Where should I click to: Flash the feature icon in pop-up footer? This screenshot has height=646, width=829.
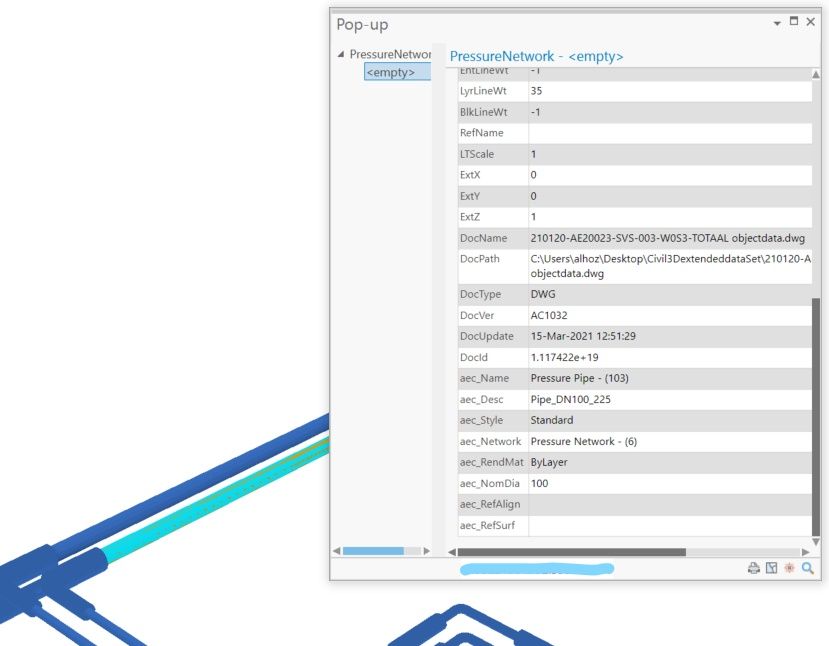[x=789, y=568]
